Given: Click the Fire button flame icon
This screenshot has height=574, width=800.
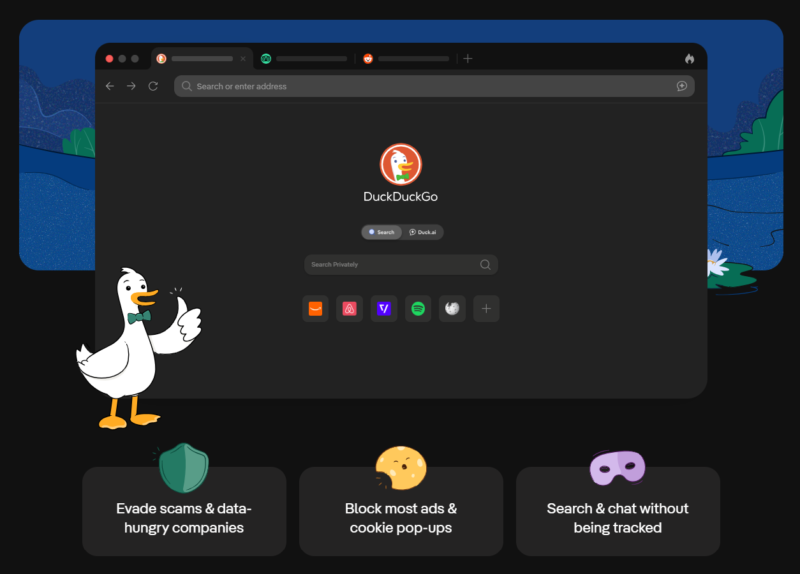Looking at the screenshot, I should click(689, 59).
